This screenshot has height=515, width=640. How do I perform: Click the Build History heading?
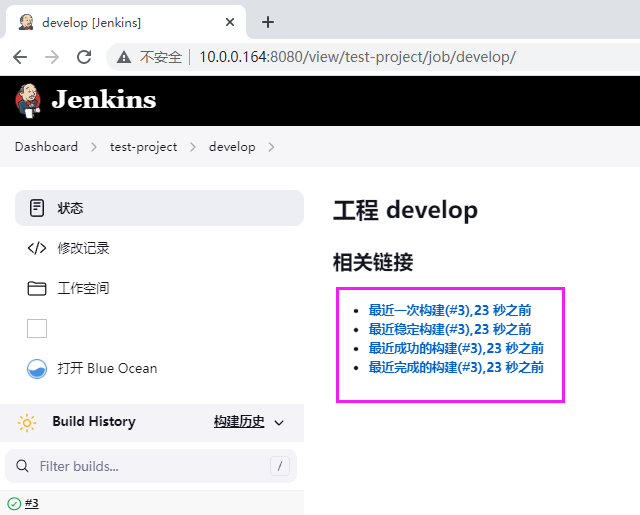point(94,421)
